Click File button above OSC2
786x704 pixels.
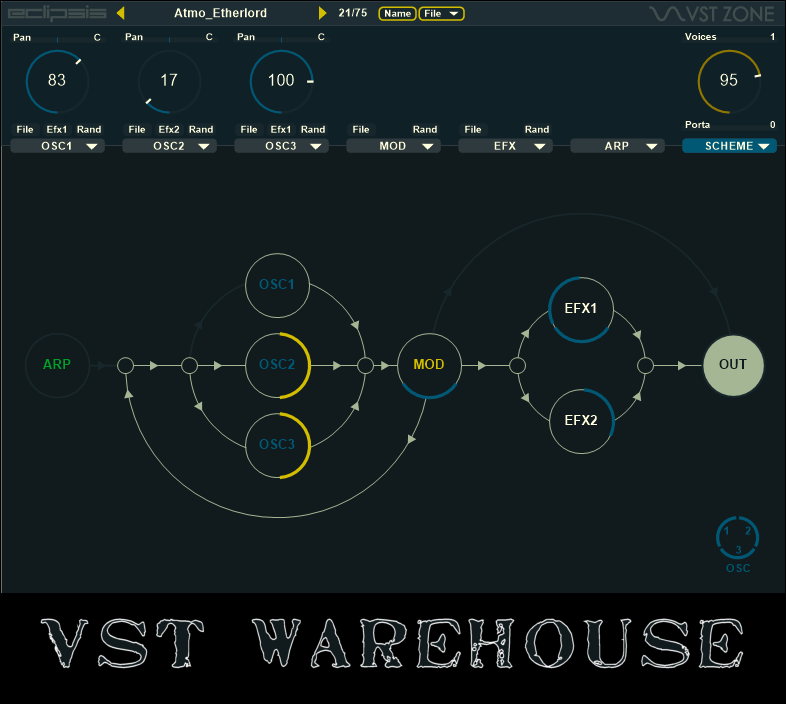[x=137, y=130]
